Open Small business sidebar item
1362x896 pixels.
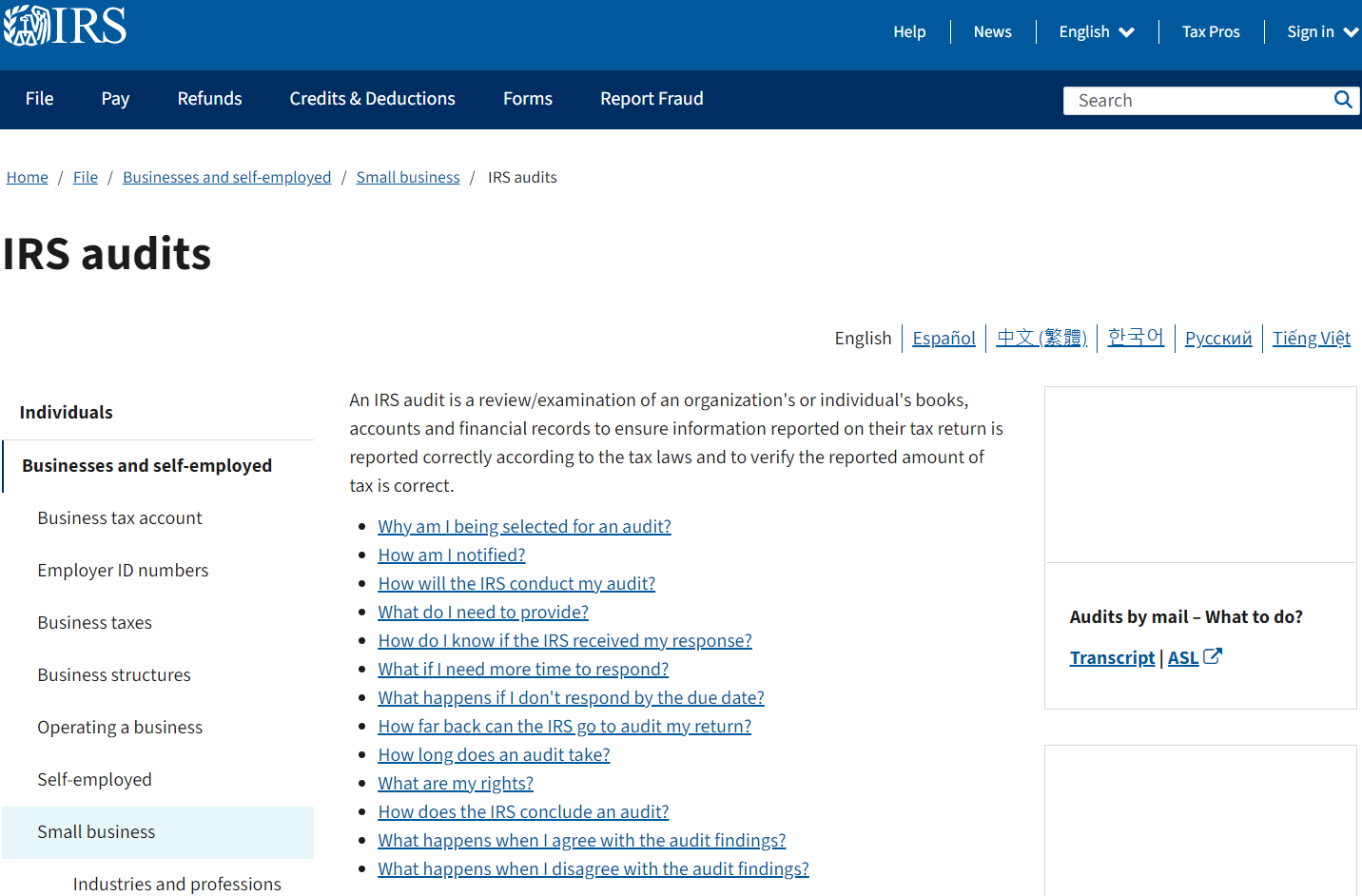pos(158,832)
